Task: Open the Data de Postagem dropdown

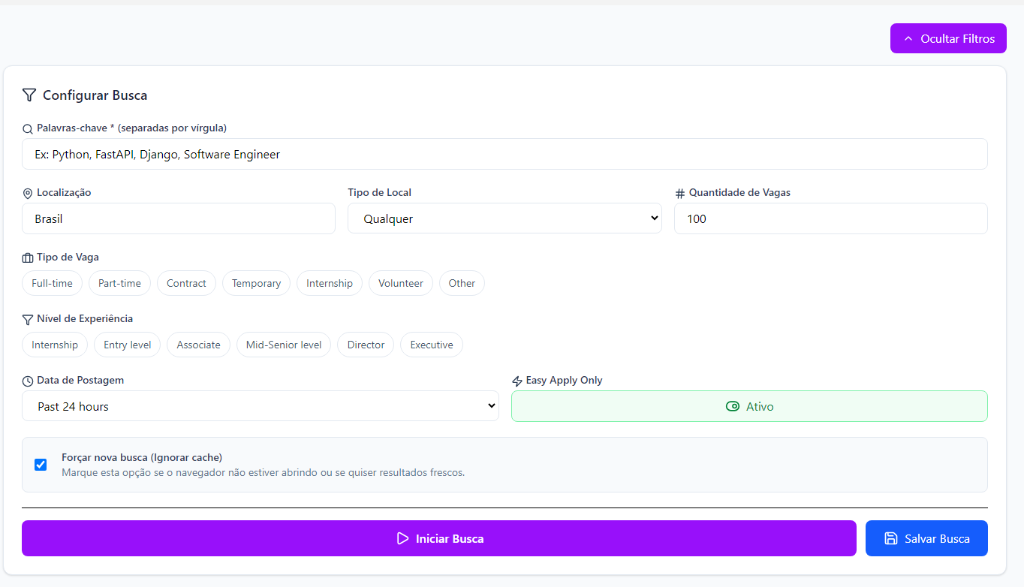Action: tap(260, 406)
